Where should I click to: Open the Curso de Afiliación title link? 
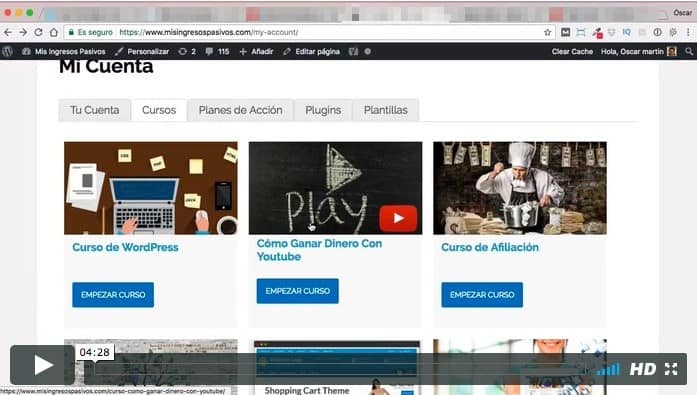tap(490, 247)
